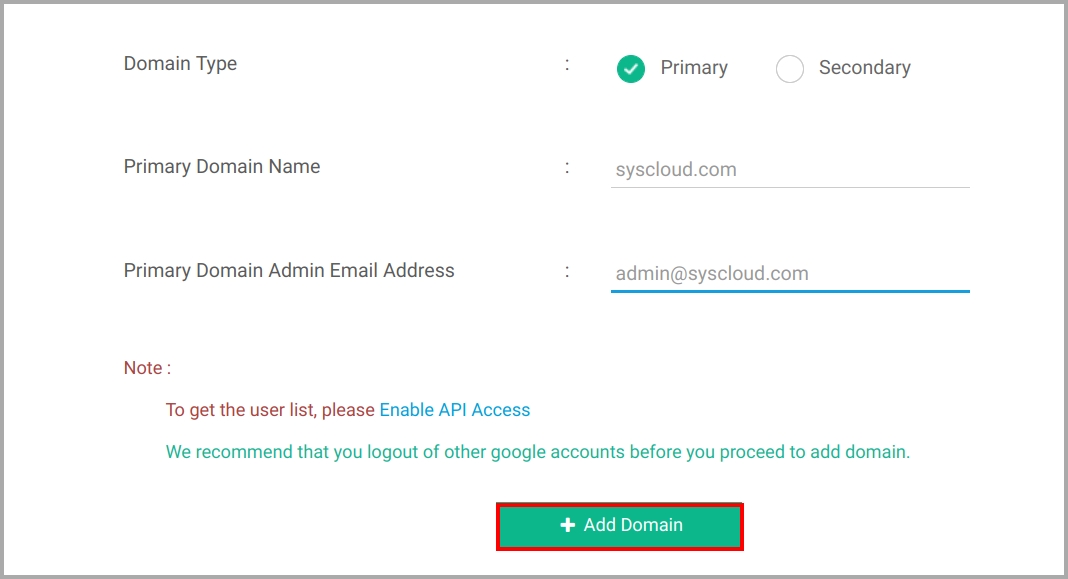Click the 'Primary' option label text
Screen dimensions: 1068x579
click(x=694, y=67)
